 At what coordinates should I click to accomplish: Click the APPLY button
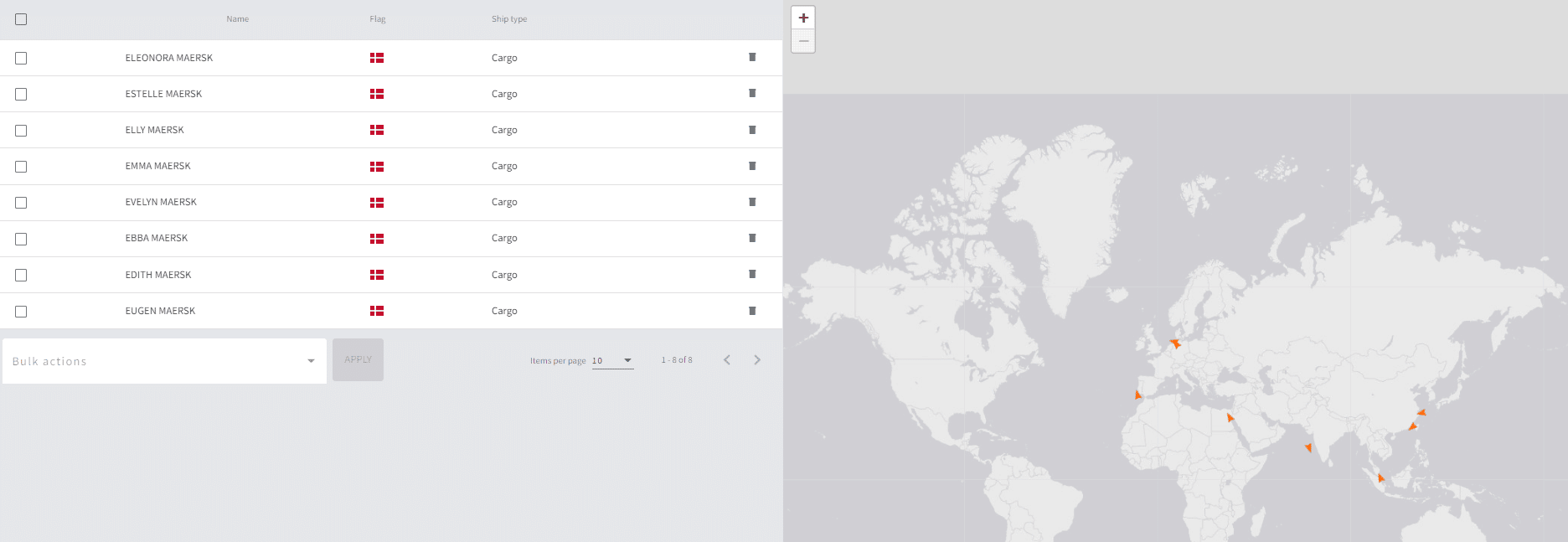coord(358,359)
